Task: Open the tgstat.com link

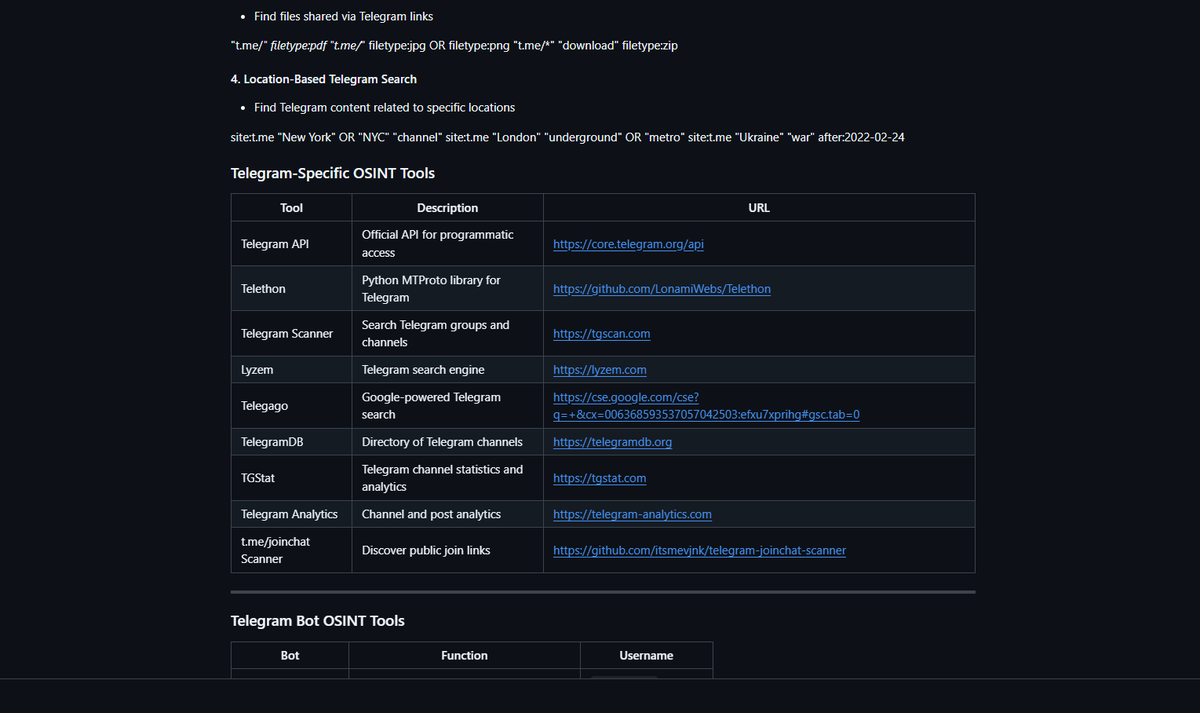Action: pos(599,477)
